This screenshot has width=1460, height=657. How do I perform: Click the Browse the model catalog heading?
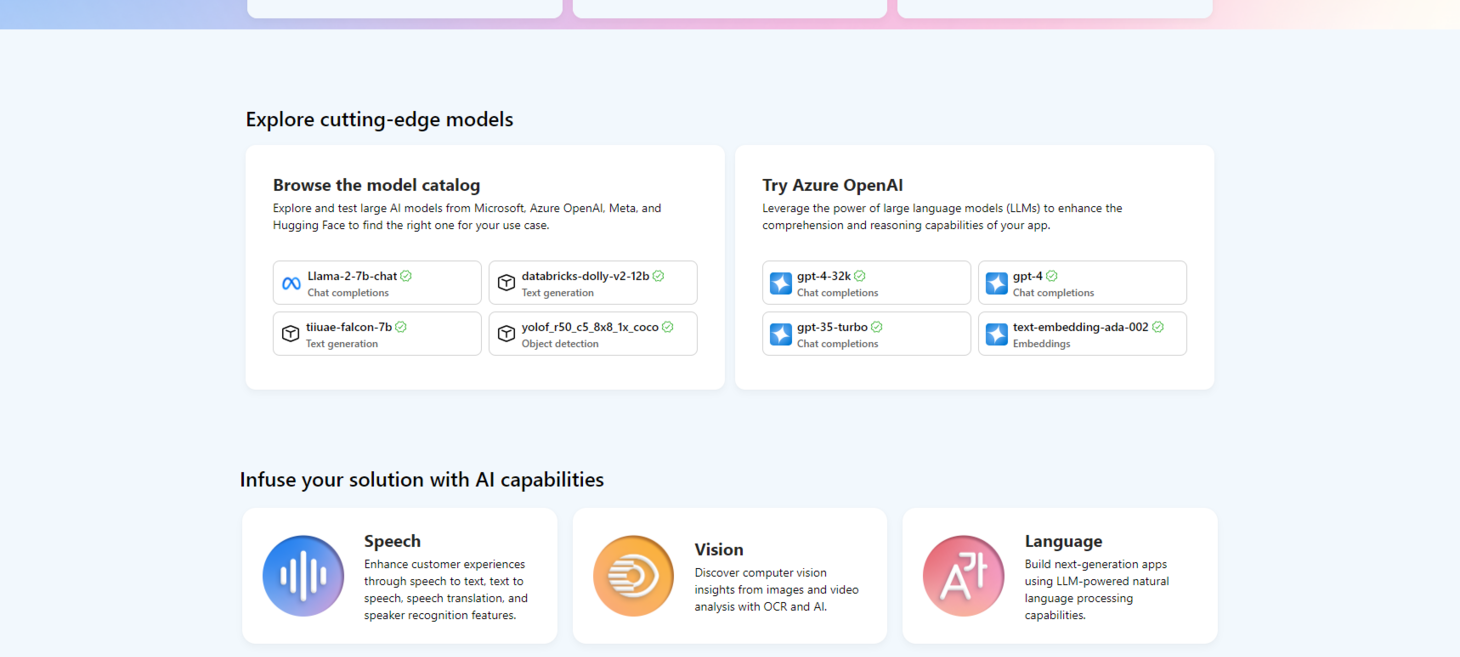point(376,185)
